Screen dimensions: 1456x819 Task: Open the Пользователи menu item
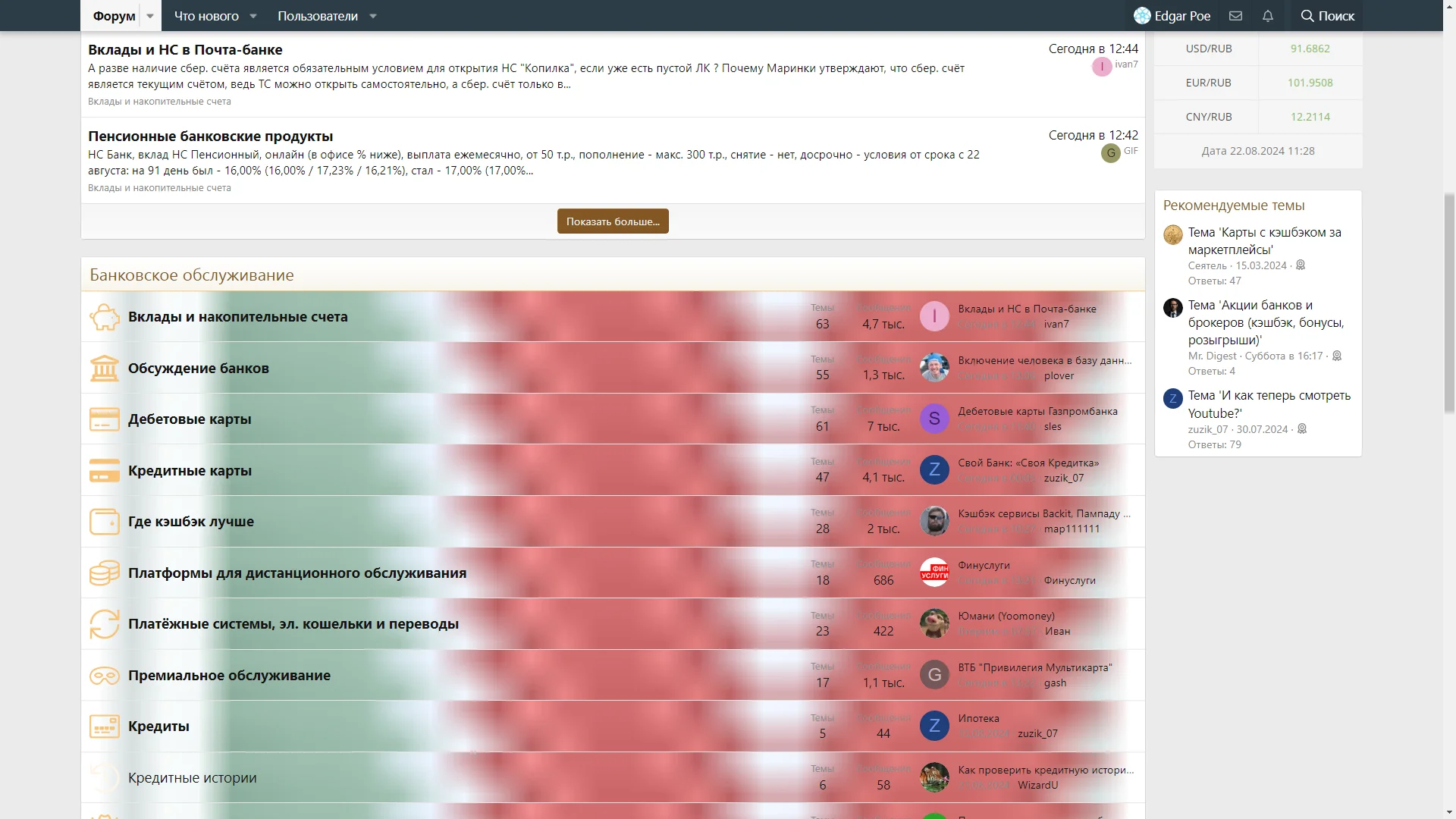[x=318, y=16]
